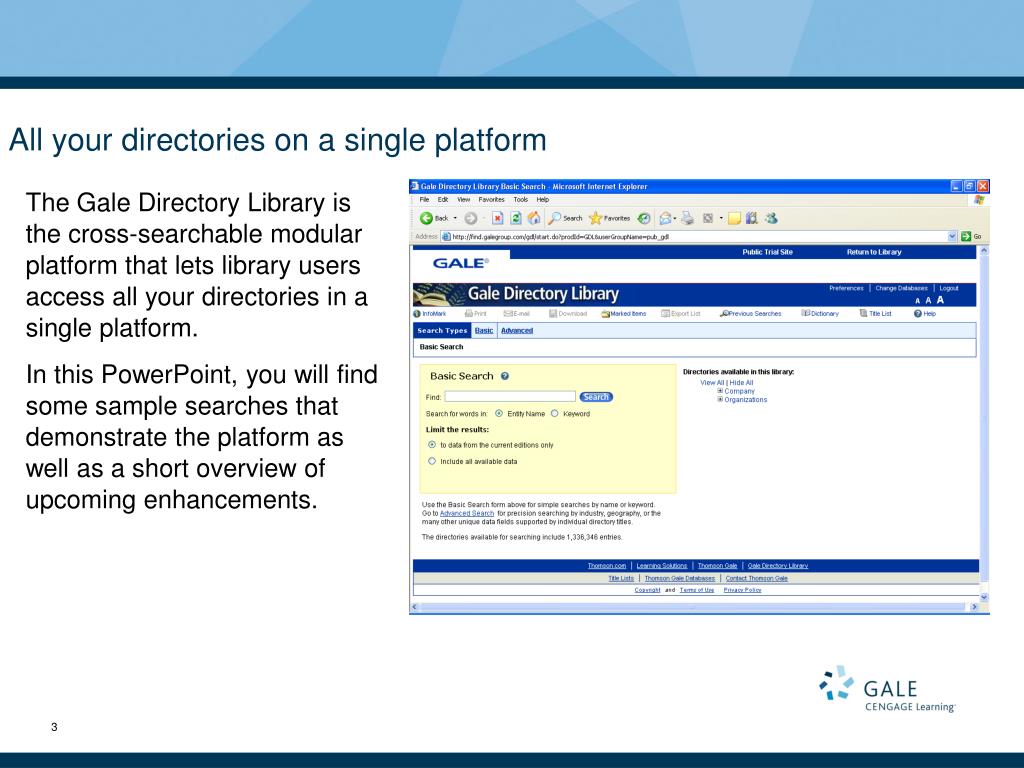Select the Keyword radio button
1024x768 pixels.
(555, 413)
